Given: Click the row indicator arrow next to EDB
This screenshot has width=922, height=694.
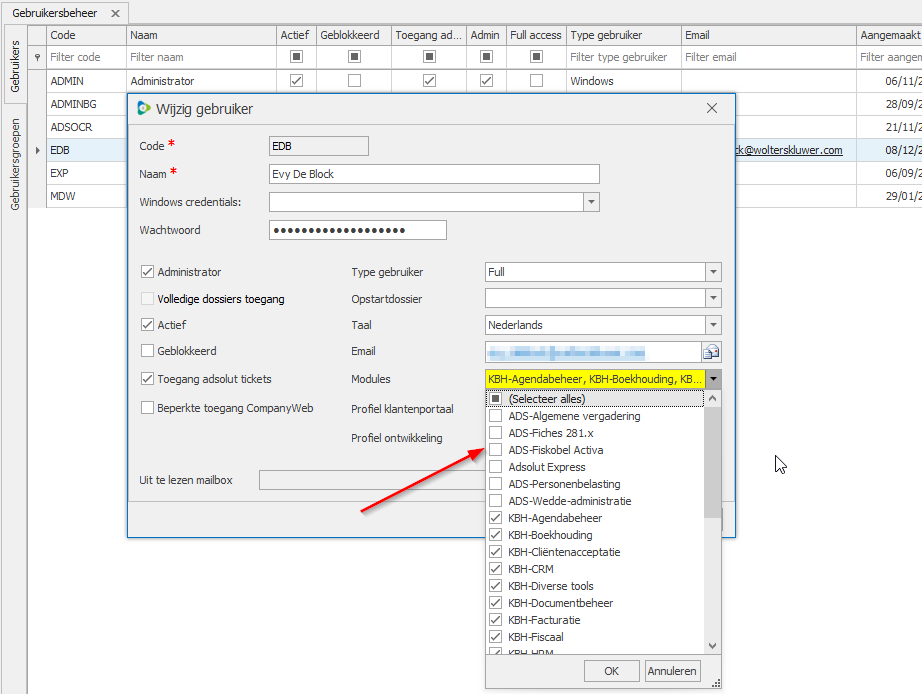Looking at the screenshot, I should pyautogui.click(x=38, y=151).
